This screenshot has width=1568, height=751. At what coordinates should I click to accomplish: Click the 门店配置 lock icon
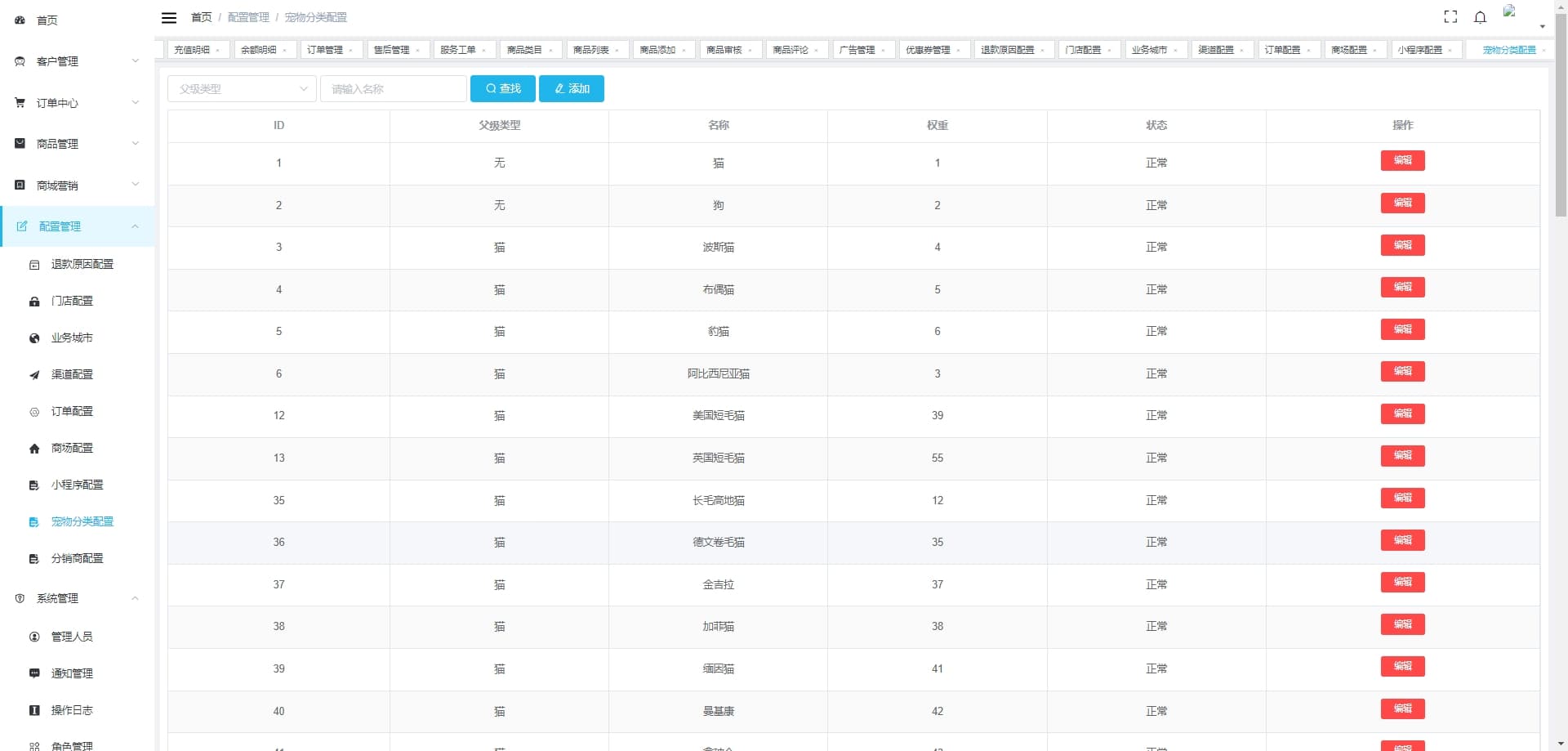click(34, 302)
